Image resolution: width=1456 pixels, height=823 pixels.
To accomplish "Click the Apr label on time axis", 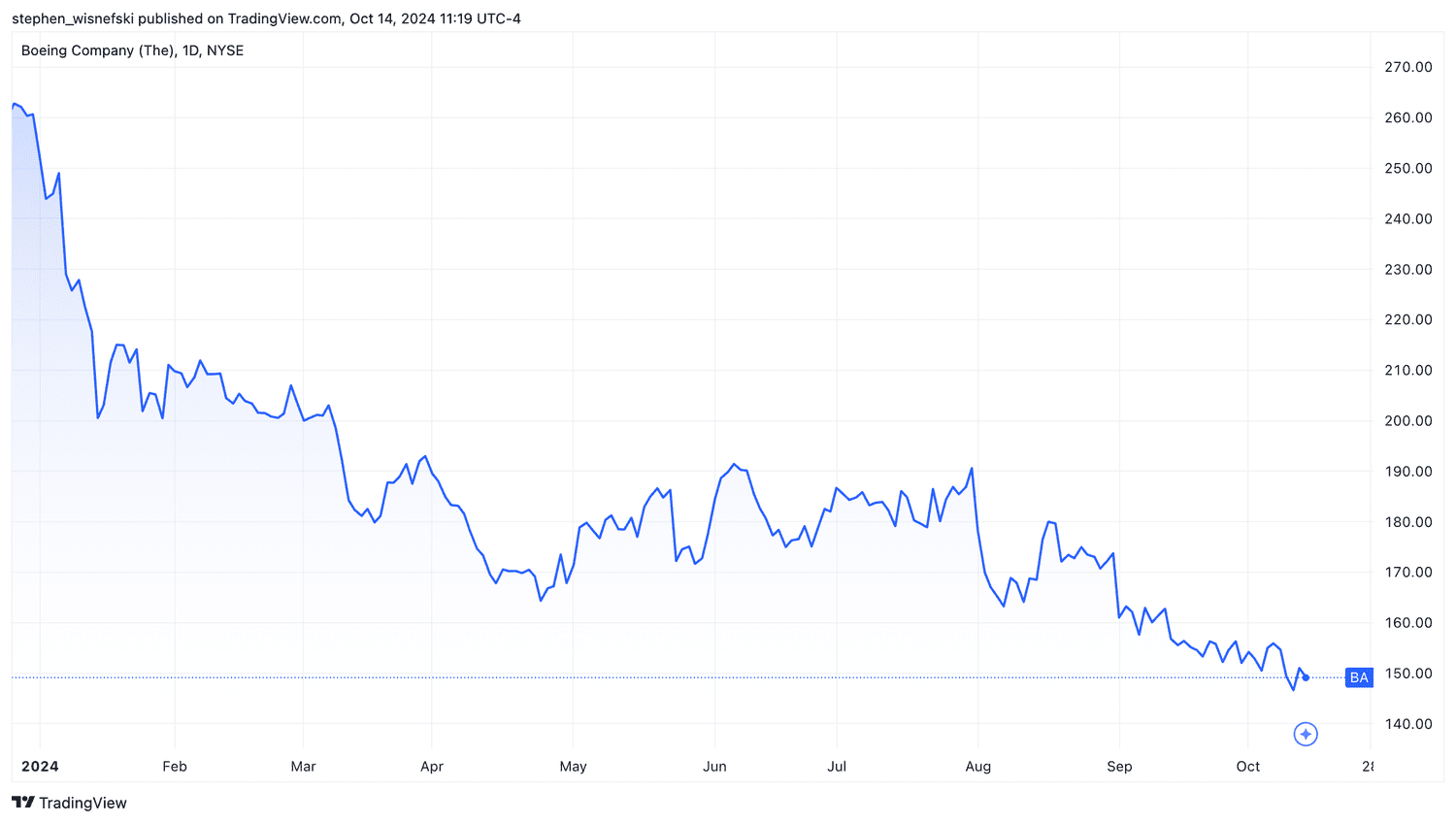I will tap(432, 766).
